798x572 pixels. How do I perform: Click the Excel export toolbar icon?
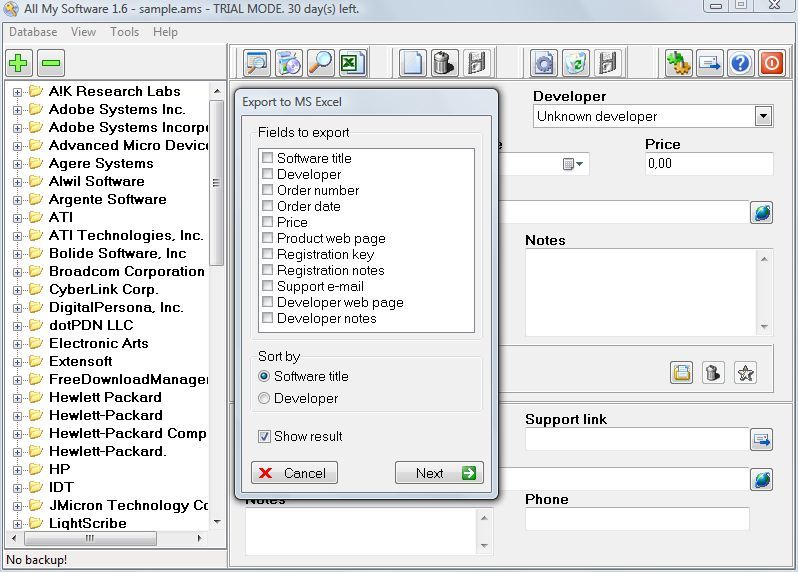tap(353, 63)
